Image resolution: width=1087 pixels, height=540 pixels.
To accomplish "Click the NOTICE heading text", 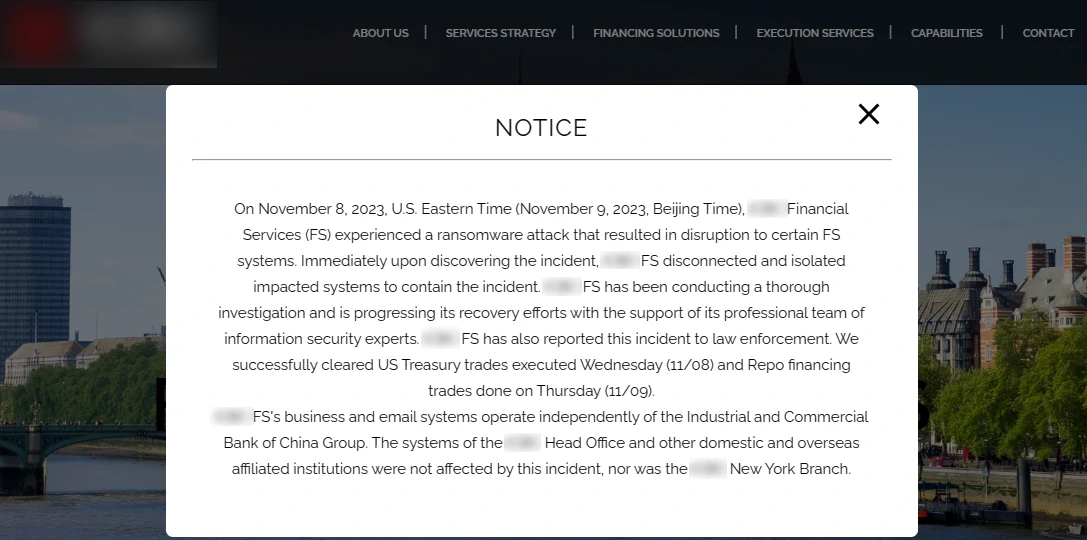I will 541,128.
